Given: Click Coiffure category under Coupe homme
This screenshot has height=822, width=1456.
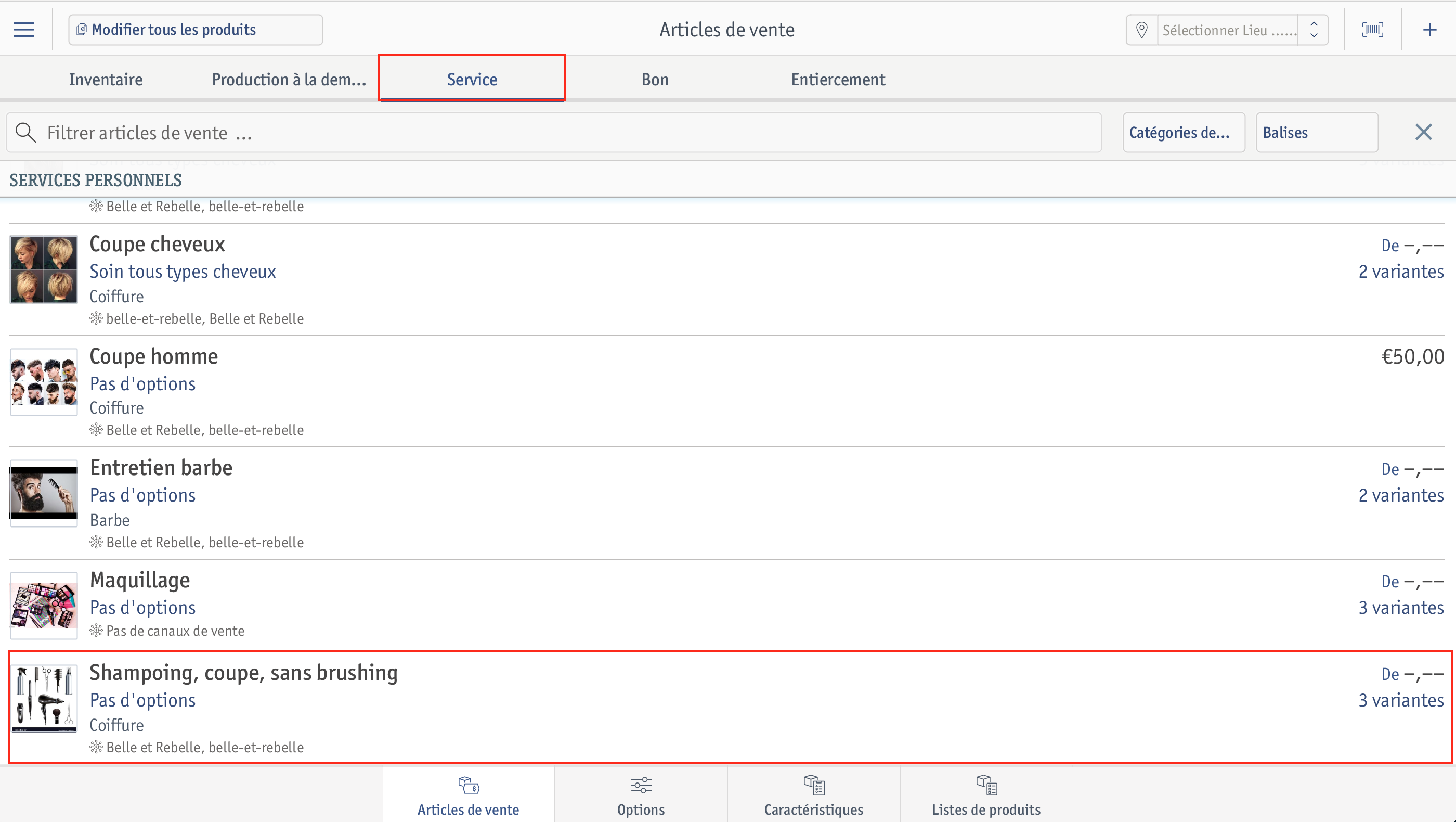Looking at the screenshot, I should [116, 407].
